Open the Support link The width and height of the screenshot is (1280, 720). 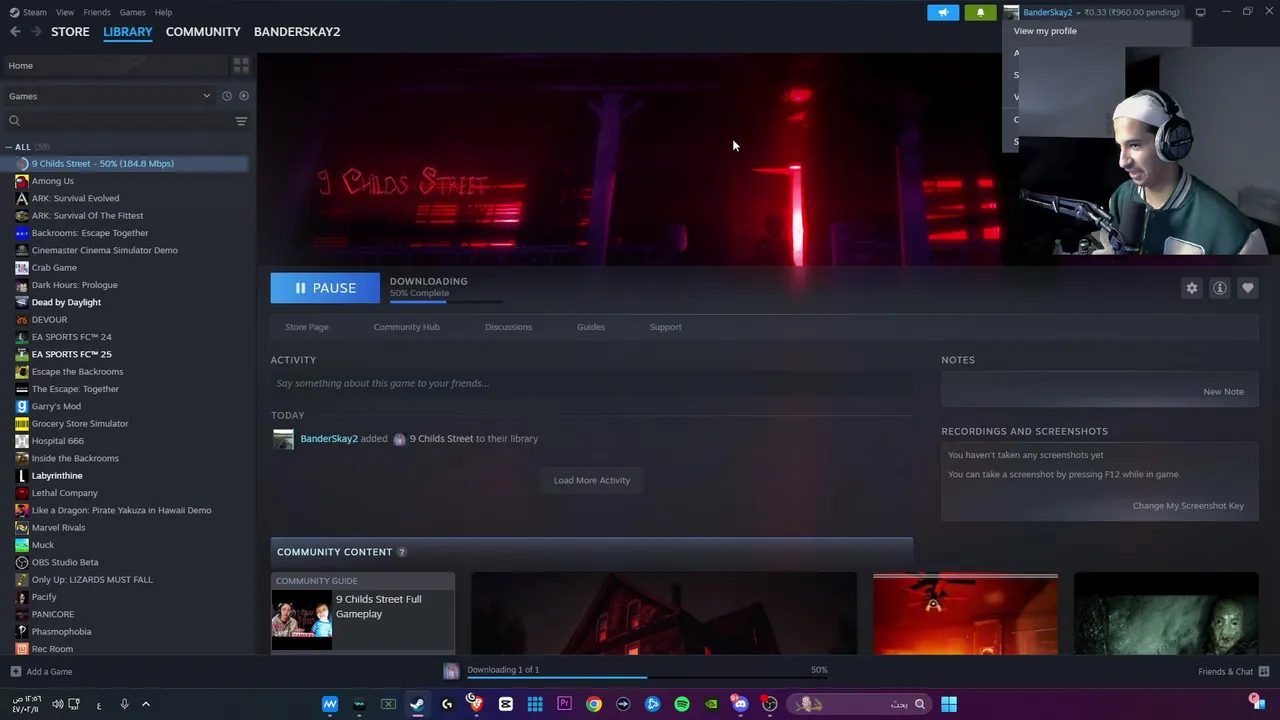pyautogui.click(x=665, y=327)
